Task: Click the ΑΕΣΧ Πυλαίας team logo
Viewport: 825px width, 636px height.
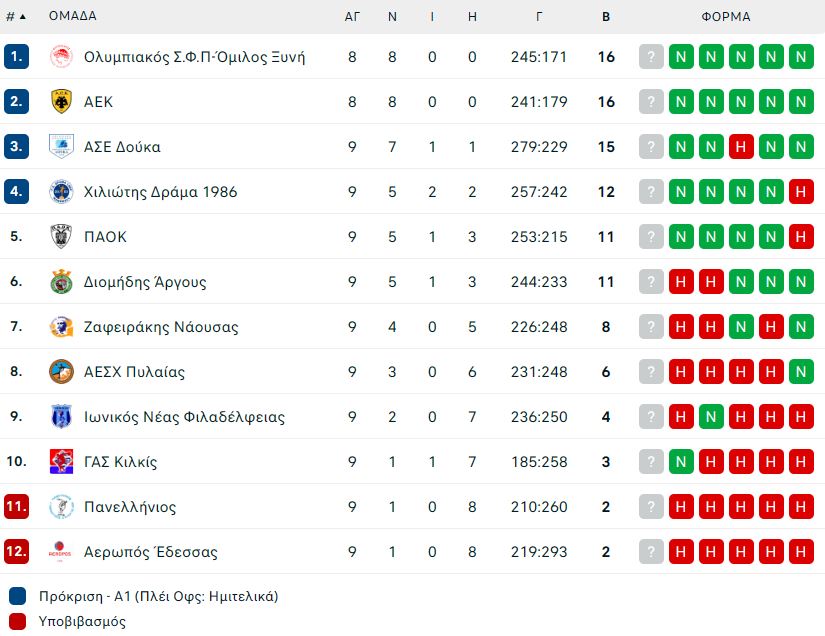Action: (x=61, y=371)
